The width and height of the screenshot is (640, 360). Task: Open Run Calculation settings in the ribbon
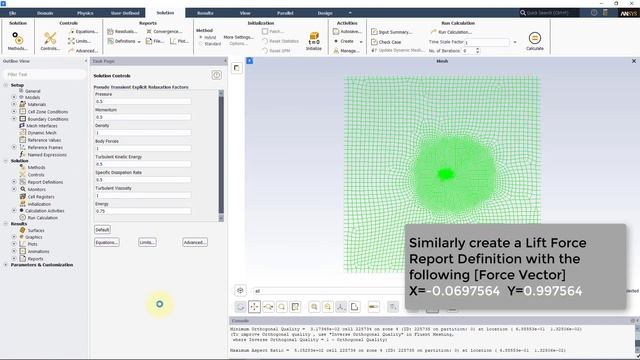[451, 32]
